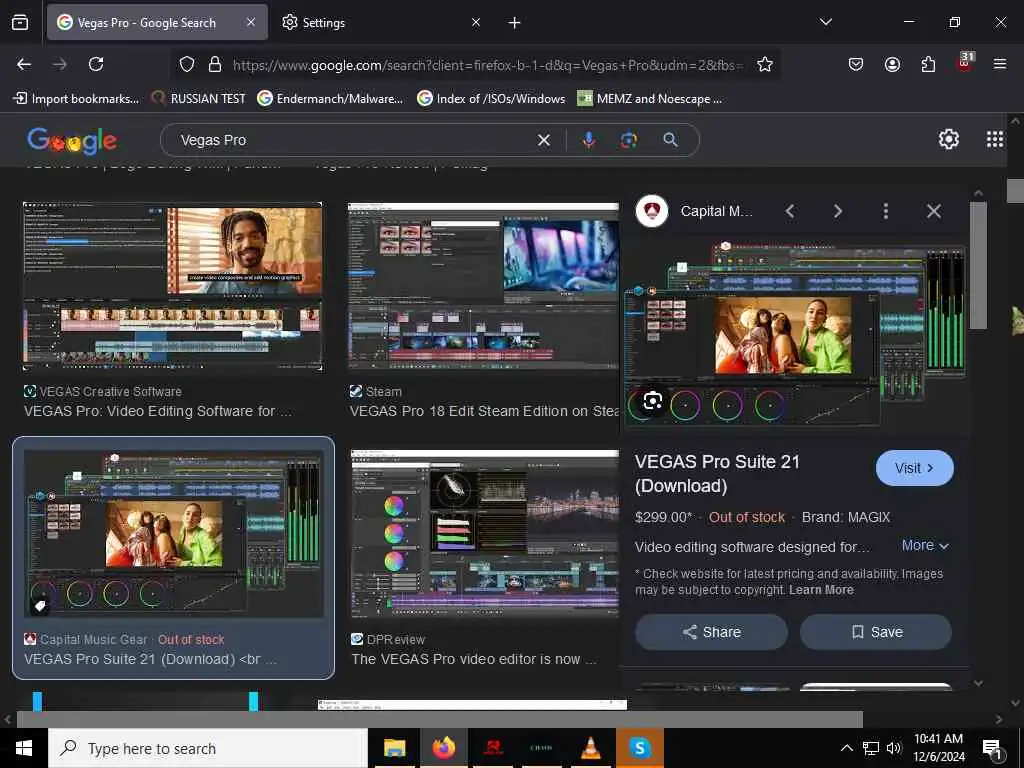Open the Google apps grid
Screen dimensions: 1024x768
coord(995,139)
